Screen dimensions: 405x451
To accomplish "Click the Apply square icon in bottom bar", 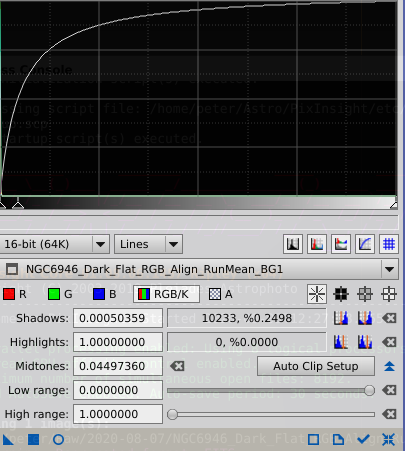I will coord(33,440).
